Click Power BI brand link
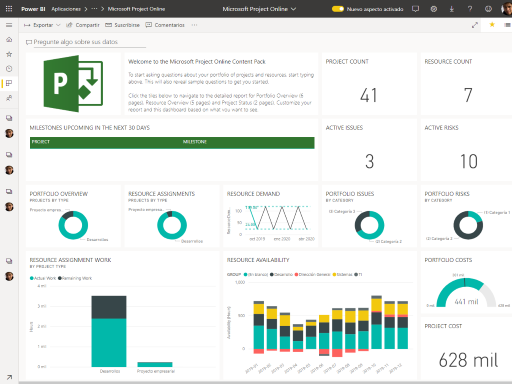Image resolution: width=512 pixels, height=384 pixels. pos(33,9)
